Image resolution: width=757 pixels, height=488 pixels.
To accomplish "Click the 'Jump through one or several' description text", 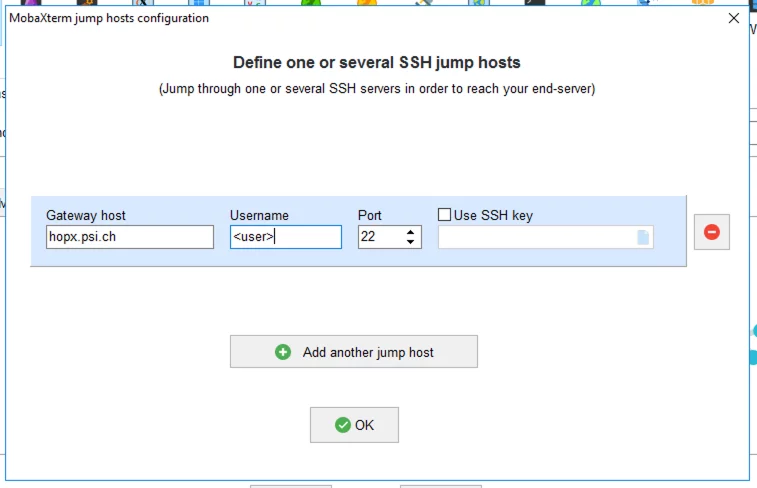I will 377,89.
